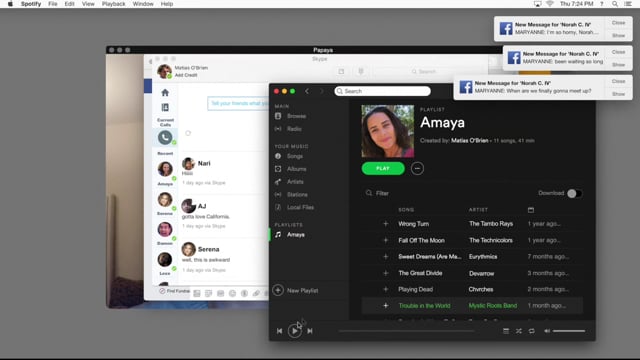The image size is (640, 360).
Task: Click the Spotify Search field
Action: coord(382,91)
